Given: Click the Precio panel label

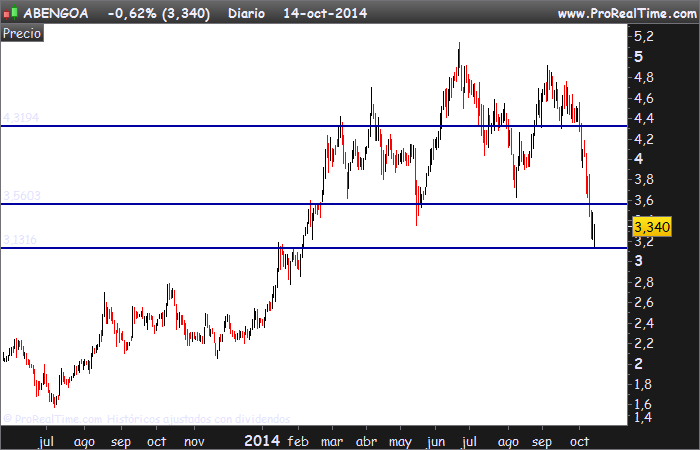Looking at the screenshot, I should tap(22, 33).
